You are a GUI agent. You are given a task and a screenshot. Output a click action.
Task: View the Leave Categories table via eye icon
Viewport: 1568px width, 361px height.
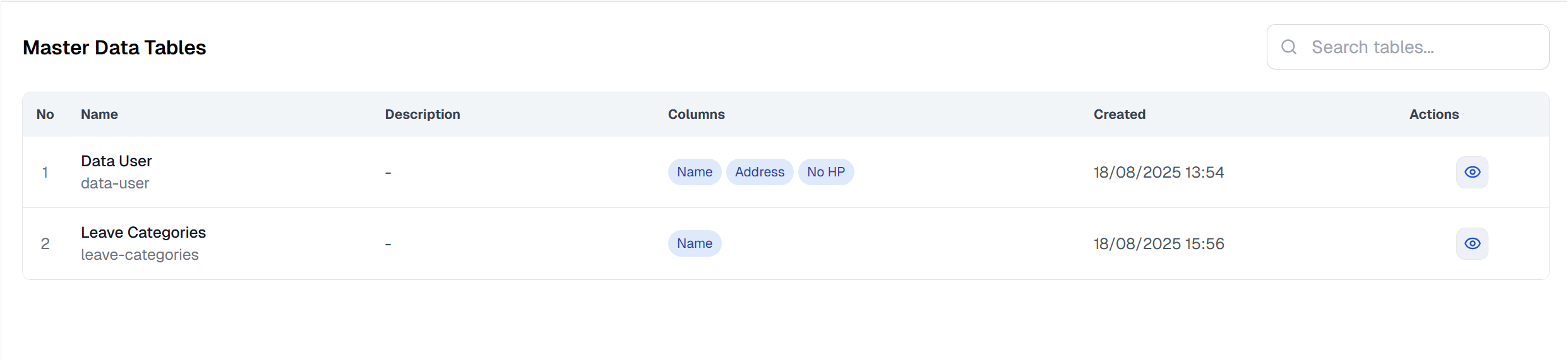tap(1472, 243)
